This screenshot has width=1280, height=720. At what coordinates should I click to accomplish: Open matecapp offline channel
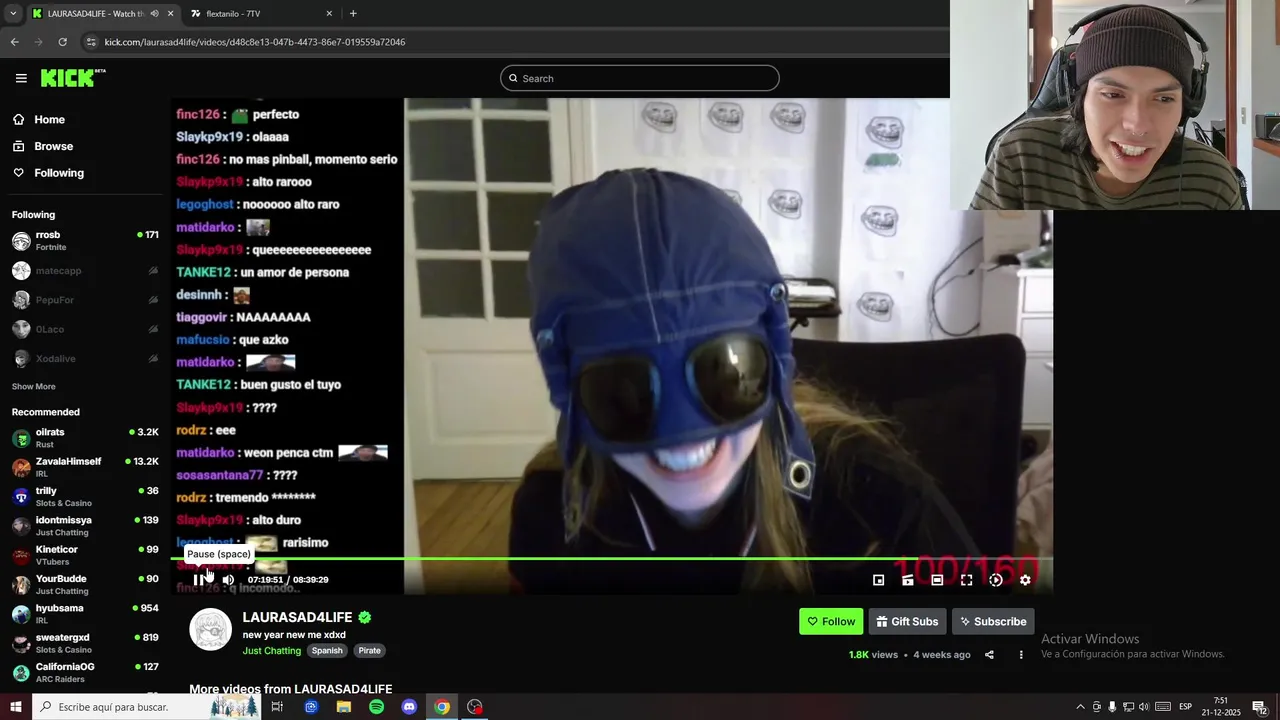pyautogui.click(x=85, y=270)
